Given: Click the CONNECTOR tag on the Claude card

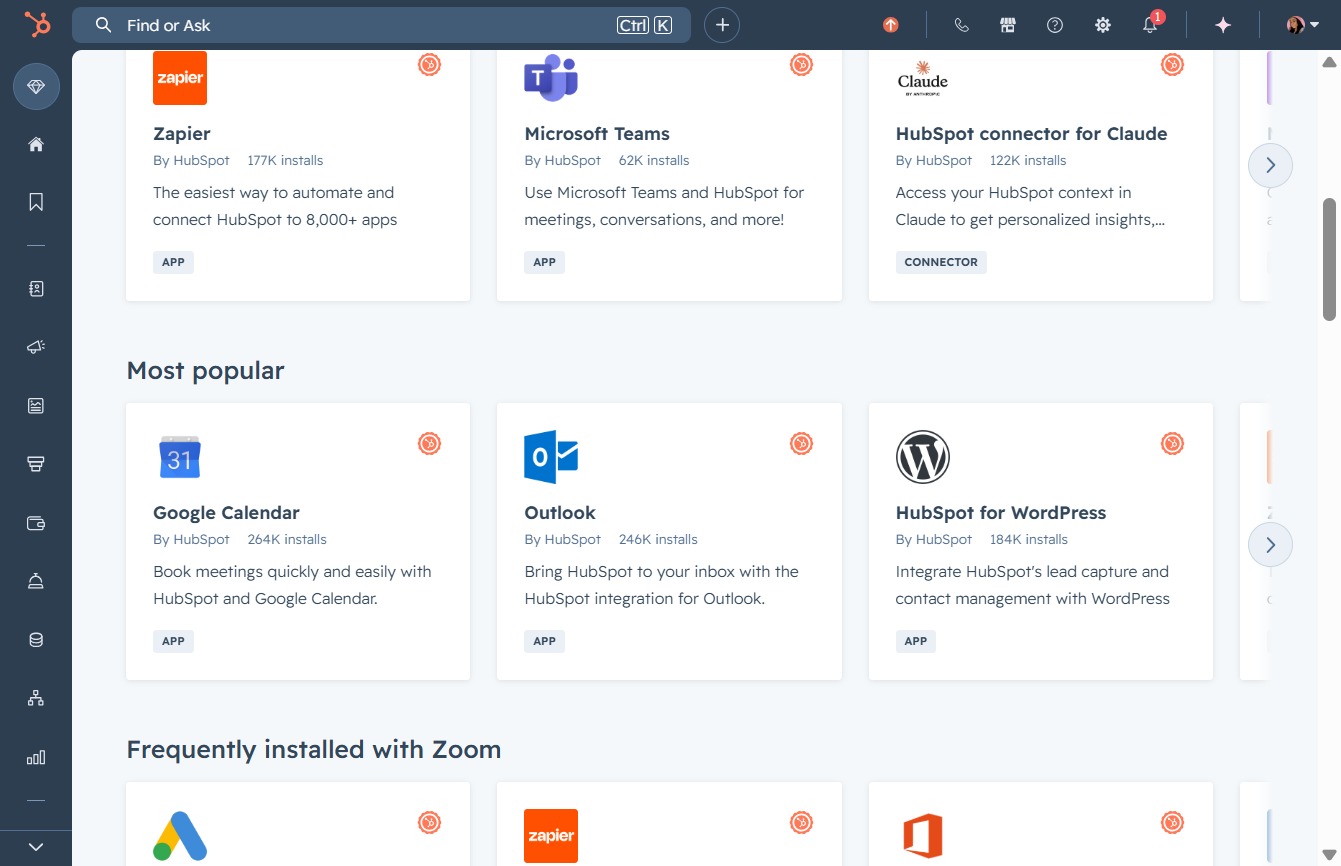Looking at the screenshot, I should [941, 262].
